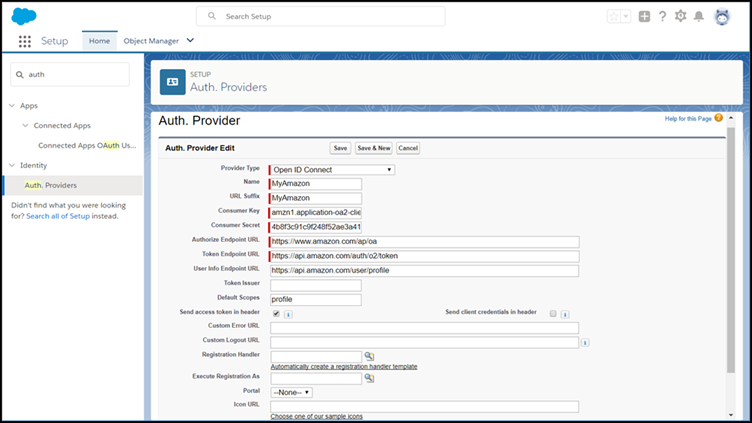This screenshot has height=423, width=752.
Task: Open the Registration Handler lookup icon
Action: click(369, 356)
